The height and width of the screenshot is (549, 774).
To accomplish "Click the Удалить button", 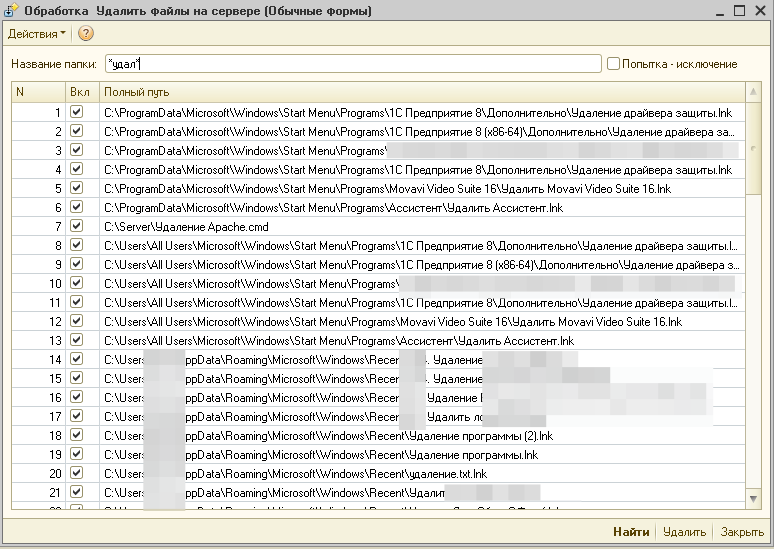I will tap(684, 532).
